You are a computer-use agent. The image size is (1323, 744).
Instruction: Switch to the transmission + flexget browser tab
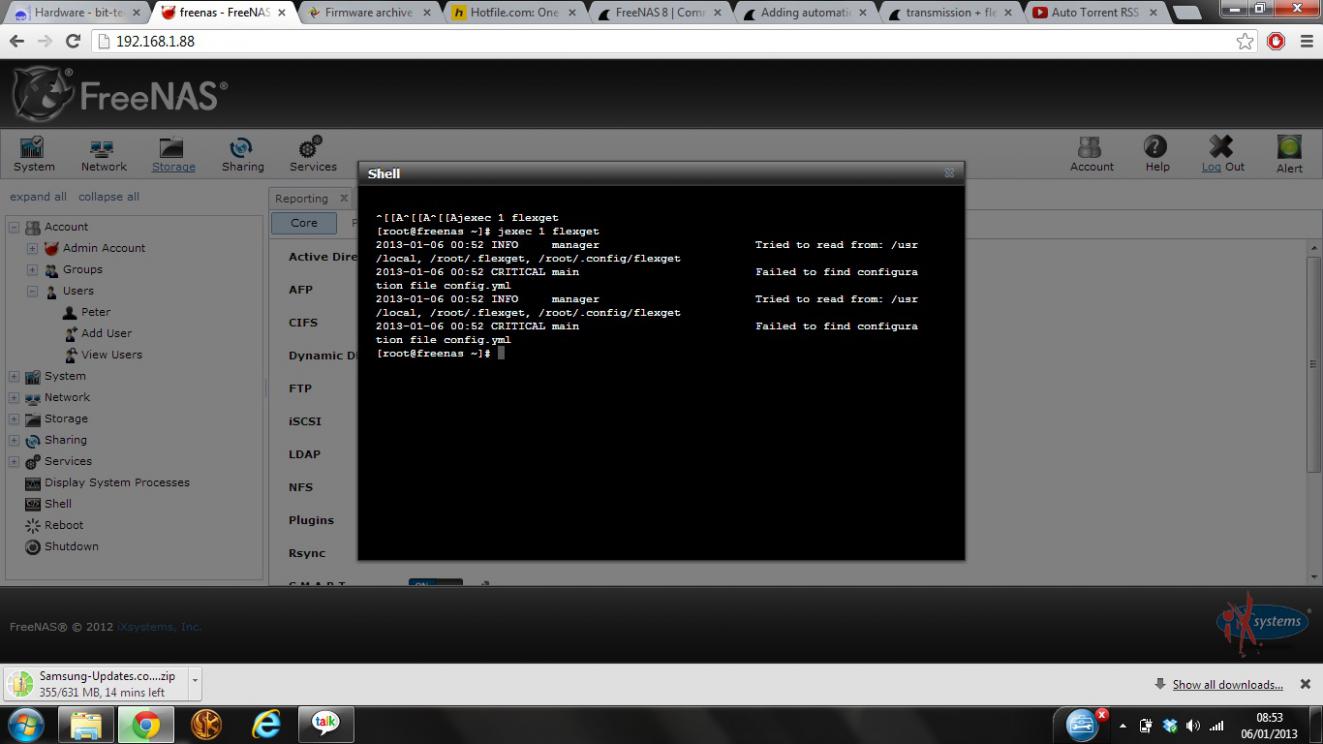click(949, 13)
